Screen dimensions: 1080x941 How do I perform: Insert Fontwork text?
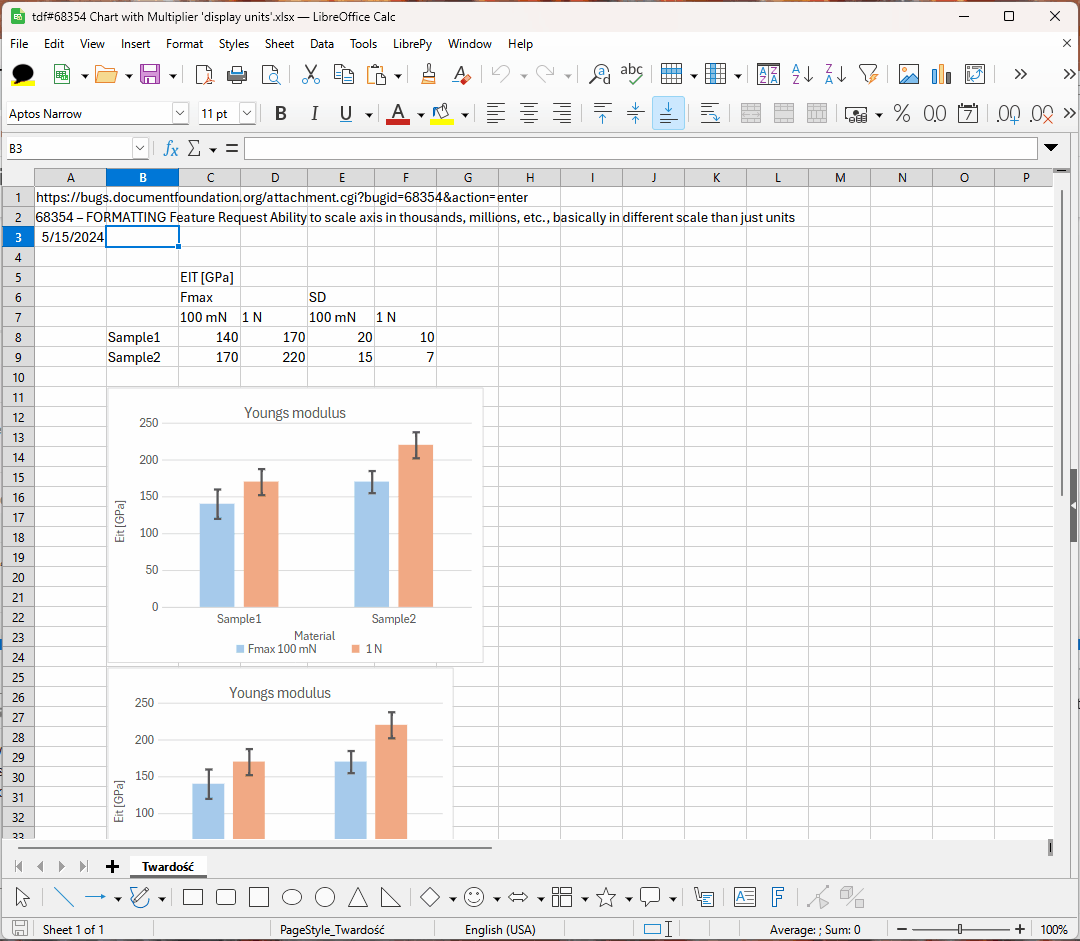pos(778,897)
